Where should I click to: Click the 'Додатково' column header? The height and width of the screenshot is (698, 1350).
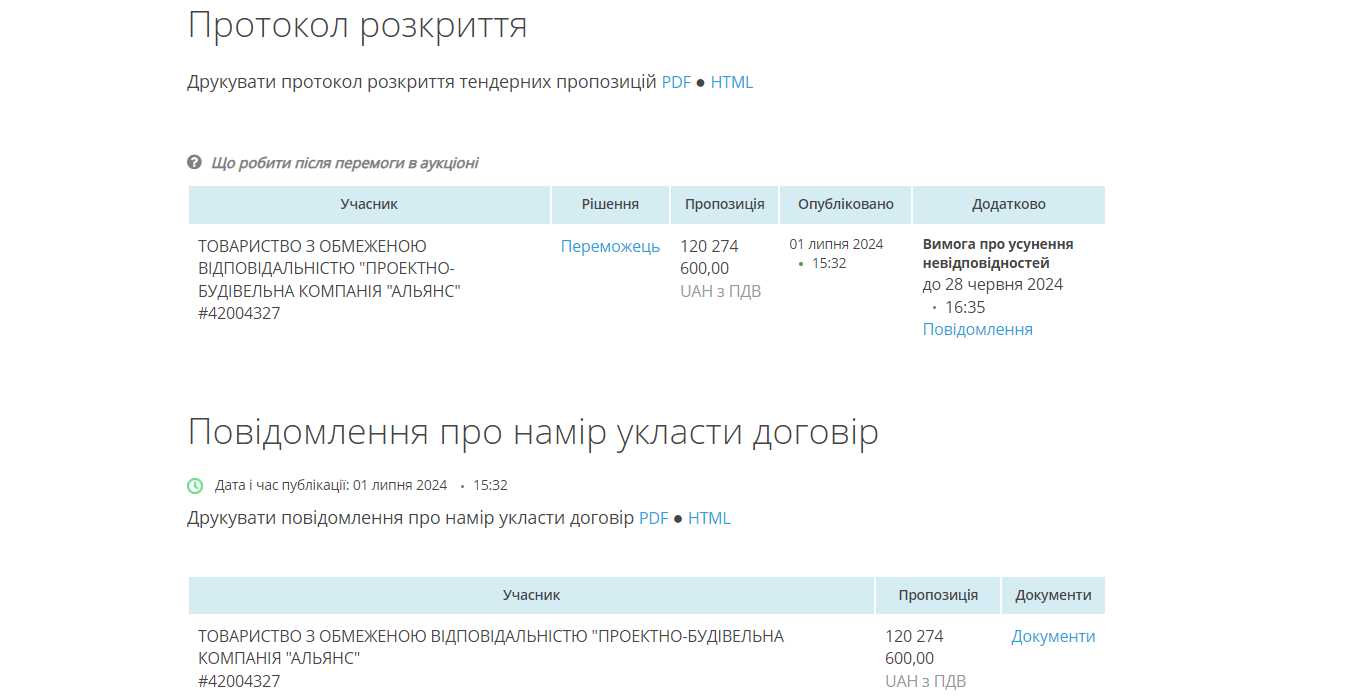[1008, 204]
